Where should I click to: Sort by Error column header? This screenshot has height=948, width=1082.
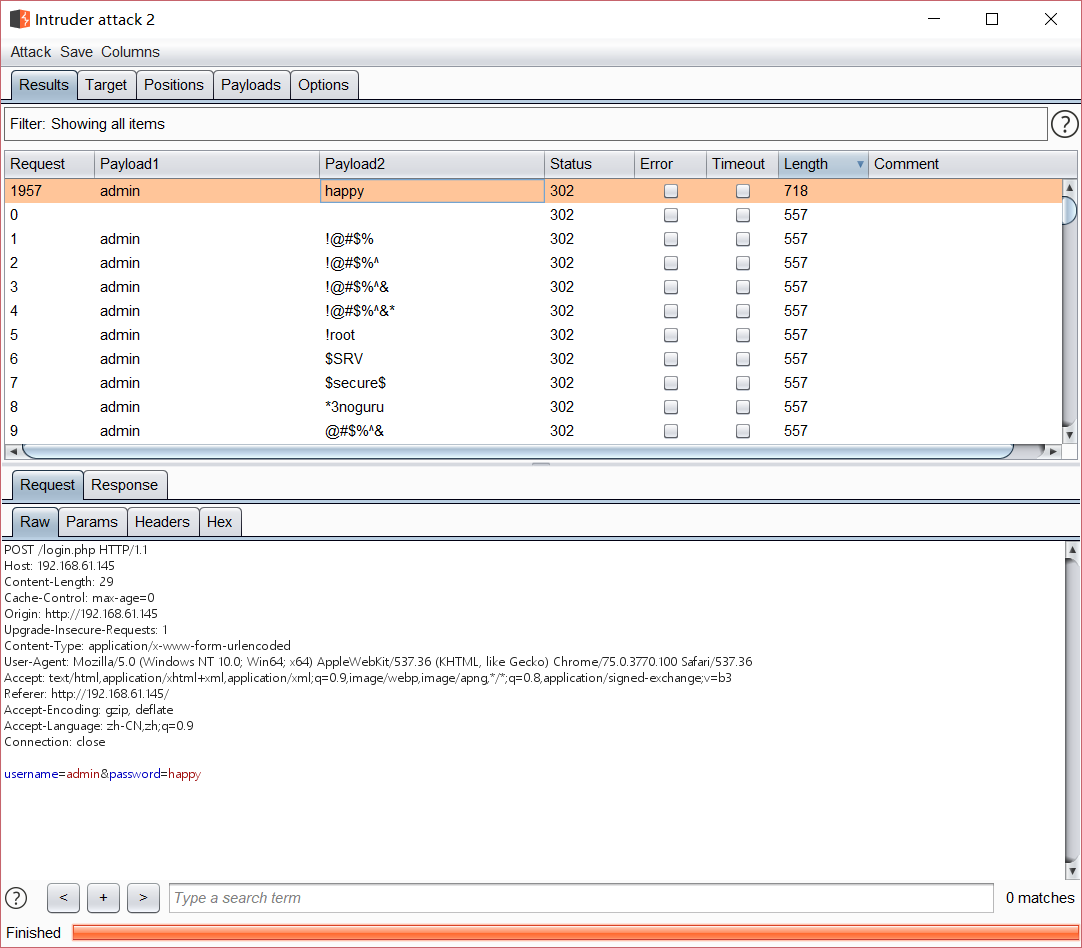pyautogui.click(x=670, y=164)
